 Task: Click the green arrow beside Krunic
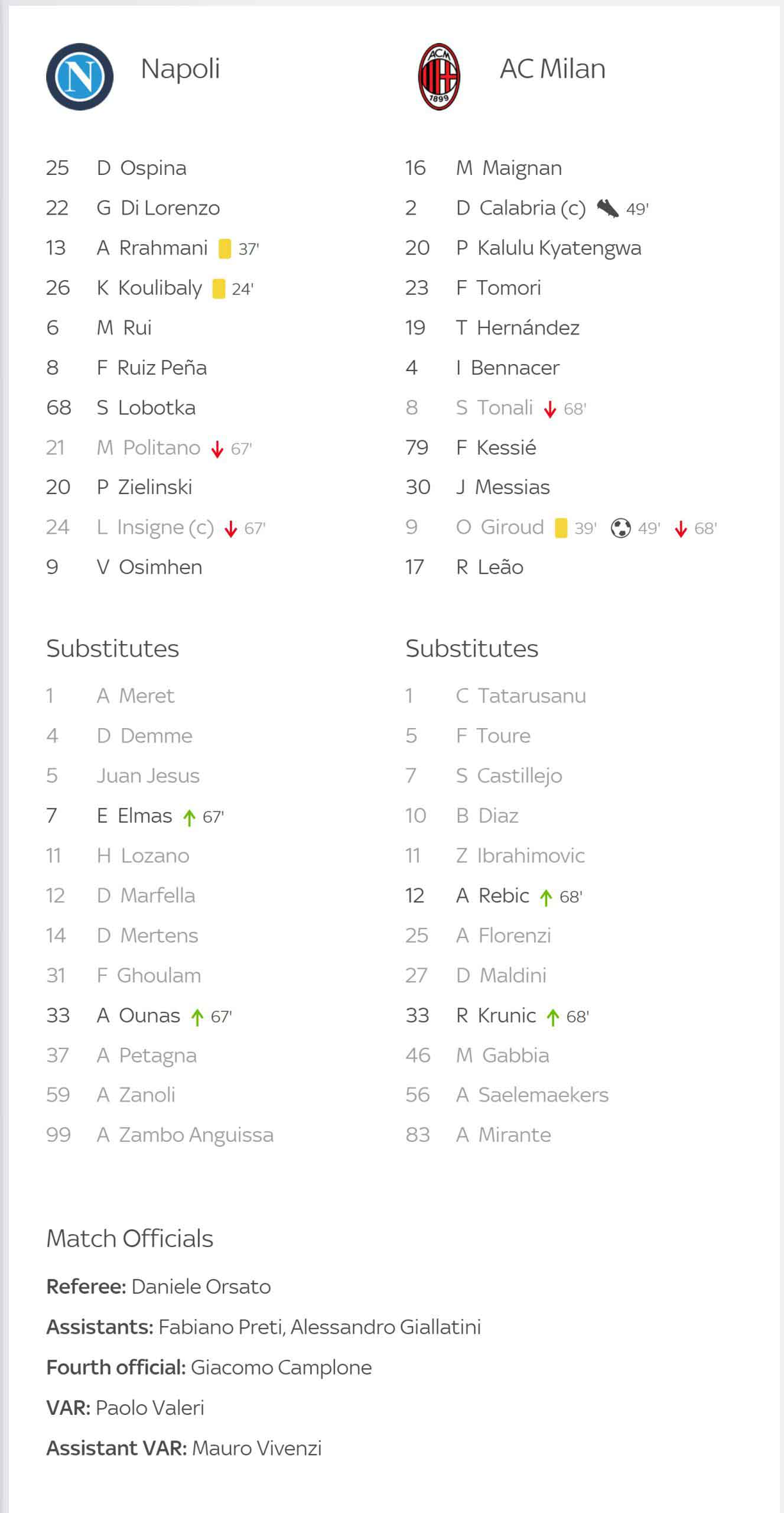click(x=553, y=1017)
